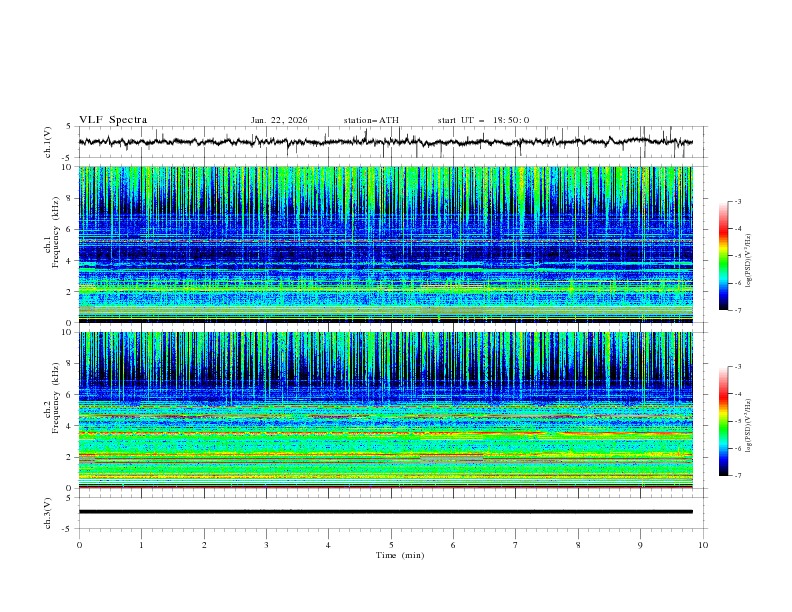Click time axis tick label "7"
Image resolution: width=792 pixels, height=612 pixels.
pos(516,545)
